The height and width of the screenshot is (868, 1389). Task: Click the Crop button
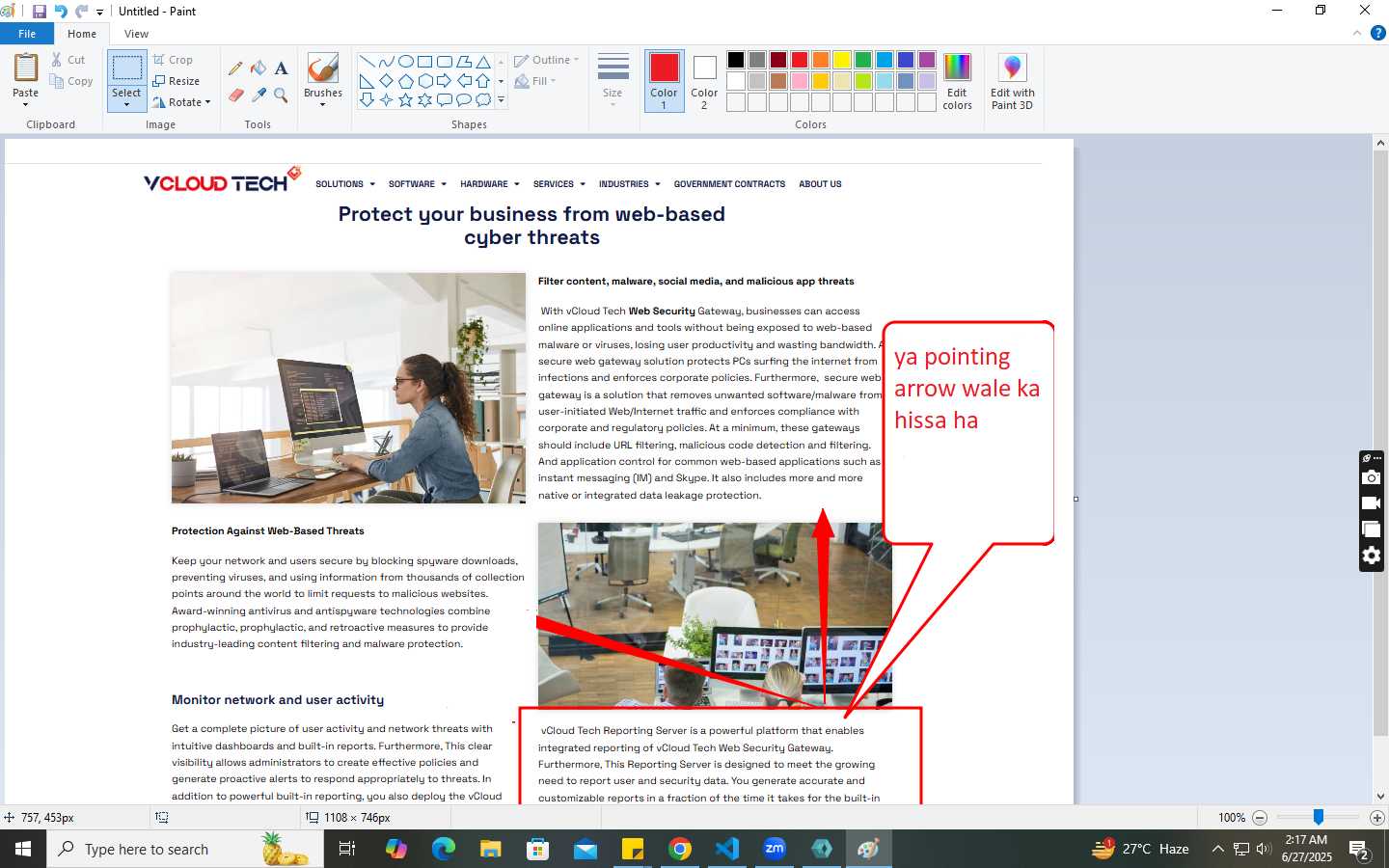[174, 60]
